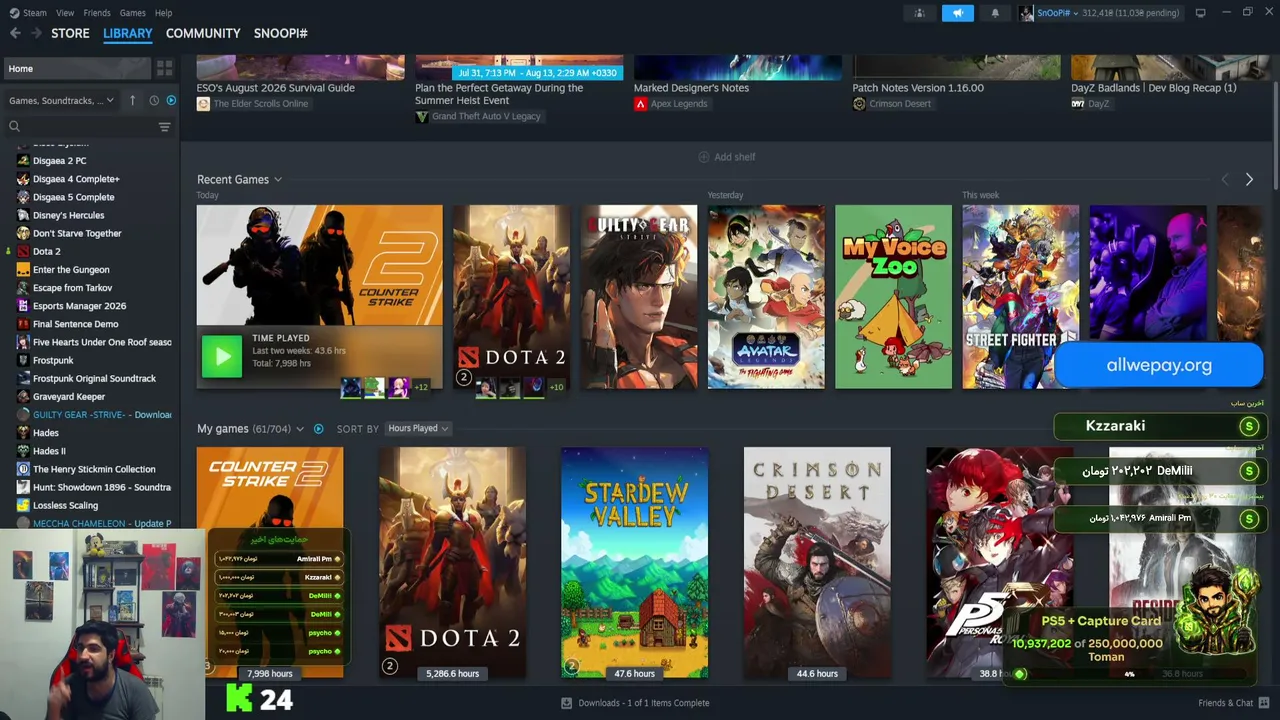1280x720 pixels.
Task: Open the SNOOPI# profile tab
Action: click(281, 33)
